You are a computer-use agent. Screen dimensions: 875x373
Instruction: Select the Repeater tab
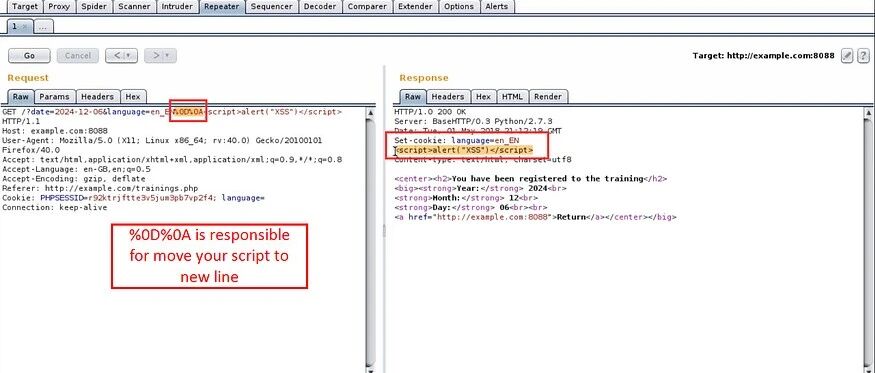pyautogui.click(x=222, y=7)
